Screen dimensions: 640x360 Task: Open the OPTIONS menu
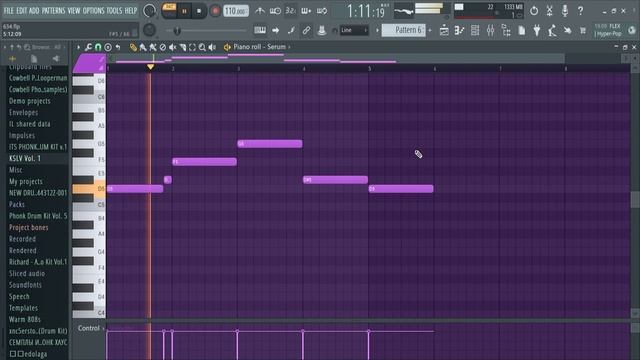(x=93, y=11)
